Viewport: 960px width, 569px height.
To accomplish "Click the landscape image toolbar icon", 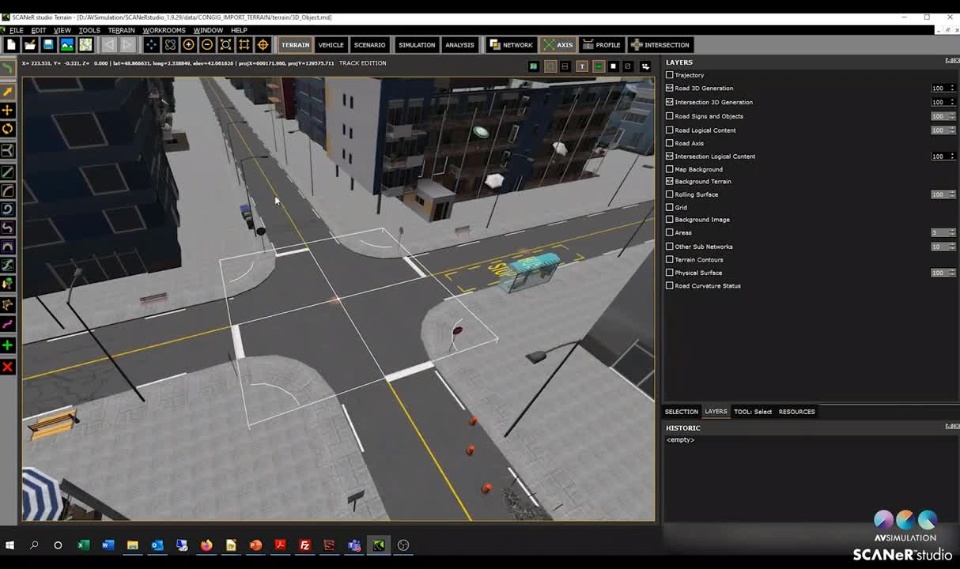I will pos(67,45).
